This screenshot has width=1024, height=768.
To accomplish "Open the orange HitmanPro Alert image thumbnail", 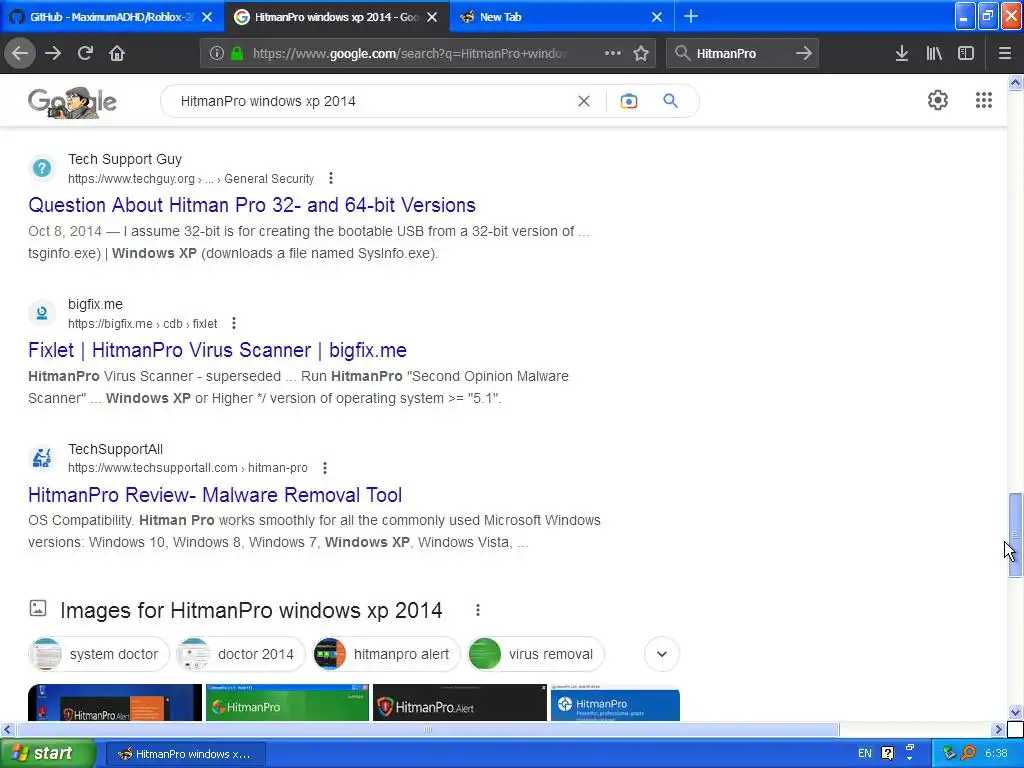I will click(115, 703).
